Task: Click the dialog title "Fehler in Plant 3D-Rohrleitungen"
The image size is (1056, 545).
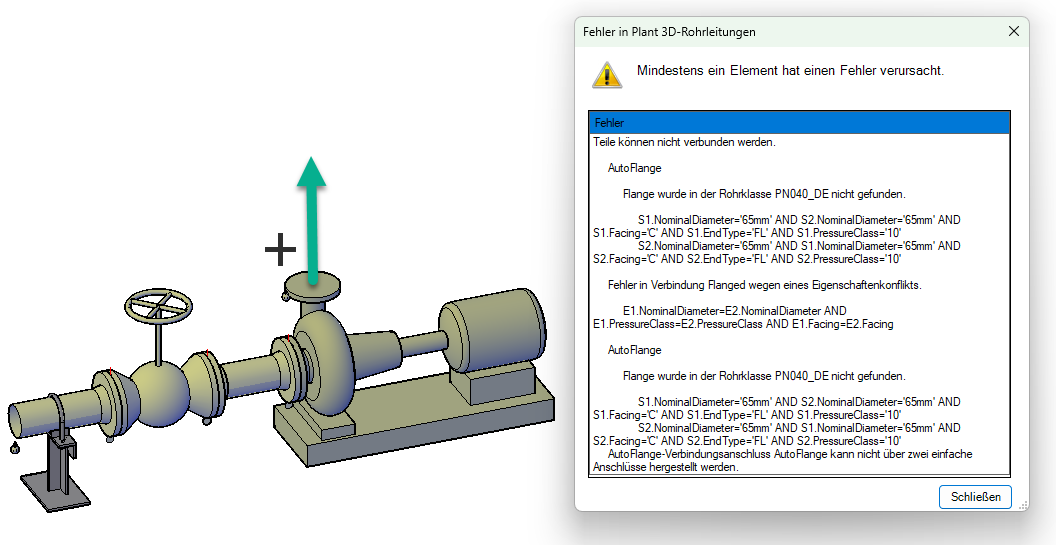Action: pyautogui.click(x=669, y=32)
